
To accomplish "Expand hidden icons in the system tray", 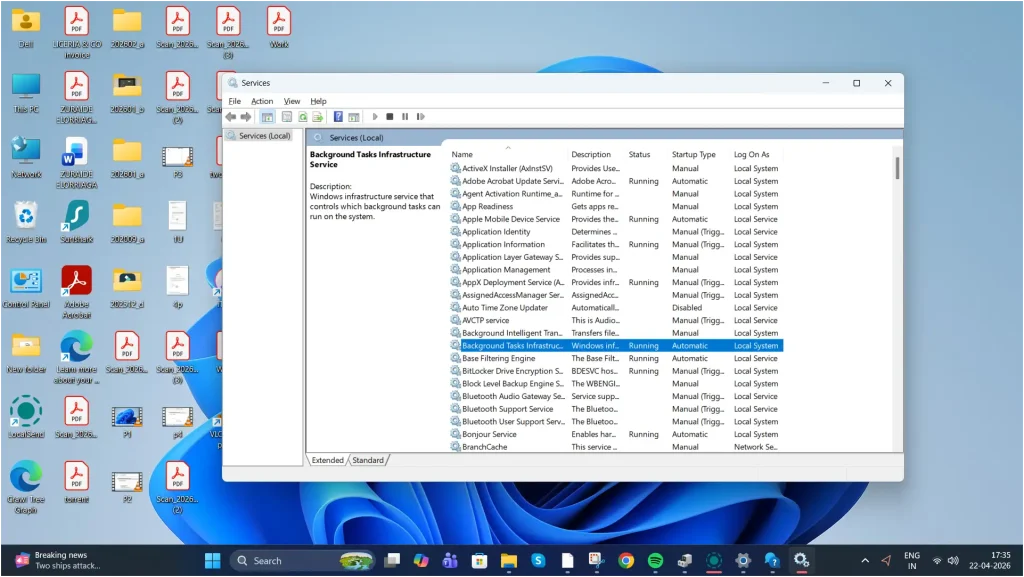I will point(865,560).
